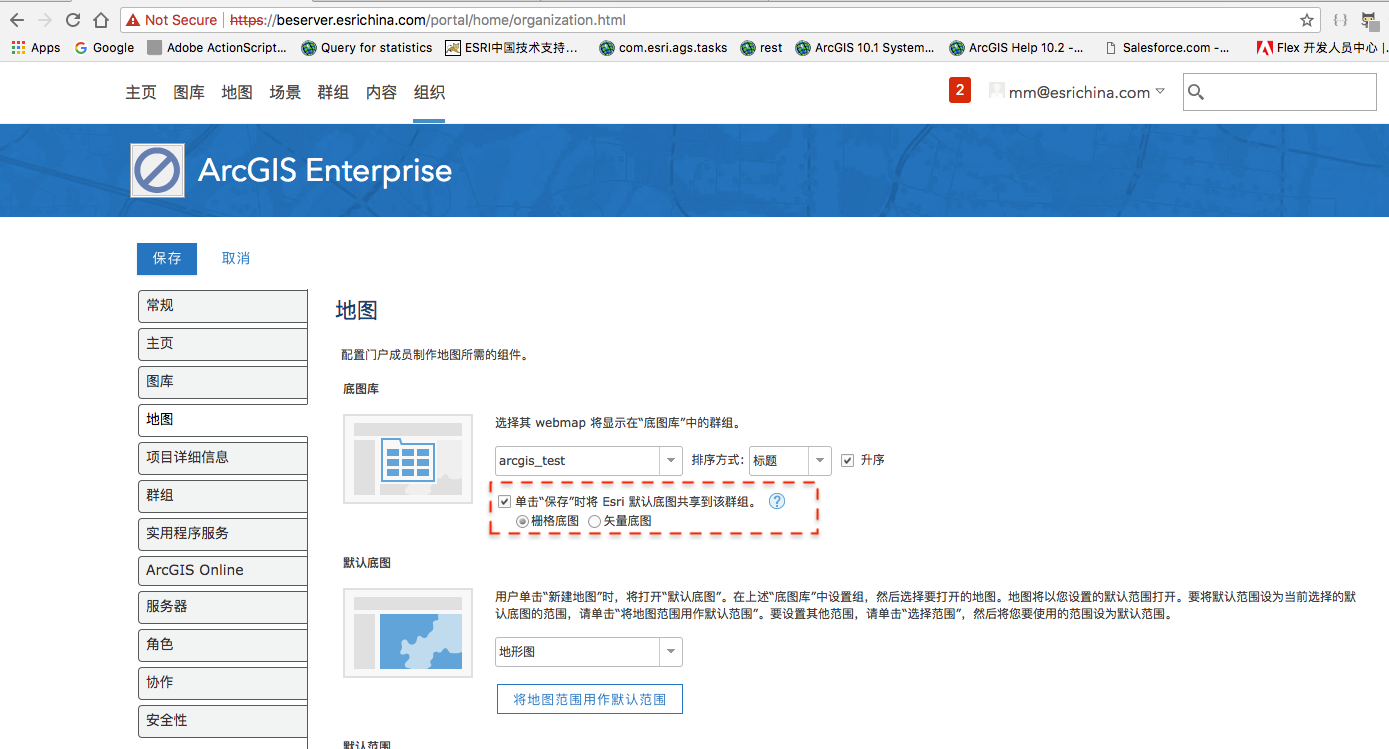The width and height of the screenshot is (1389, 749).
Task: Open help icon next to share basemaps option
Action: (x=777, y=502)
